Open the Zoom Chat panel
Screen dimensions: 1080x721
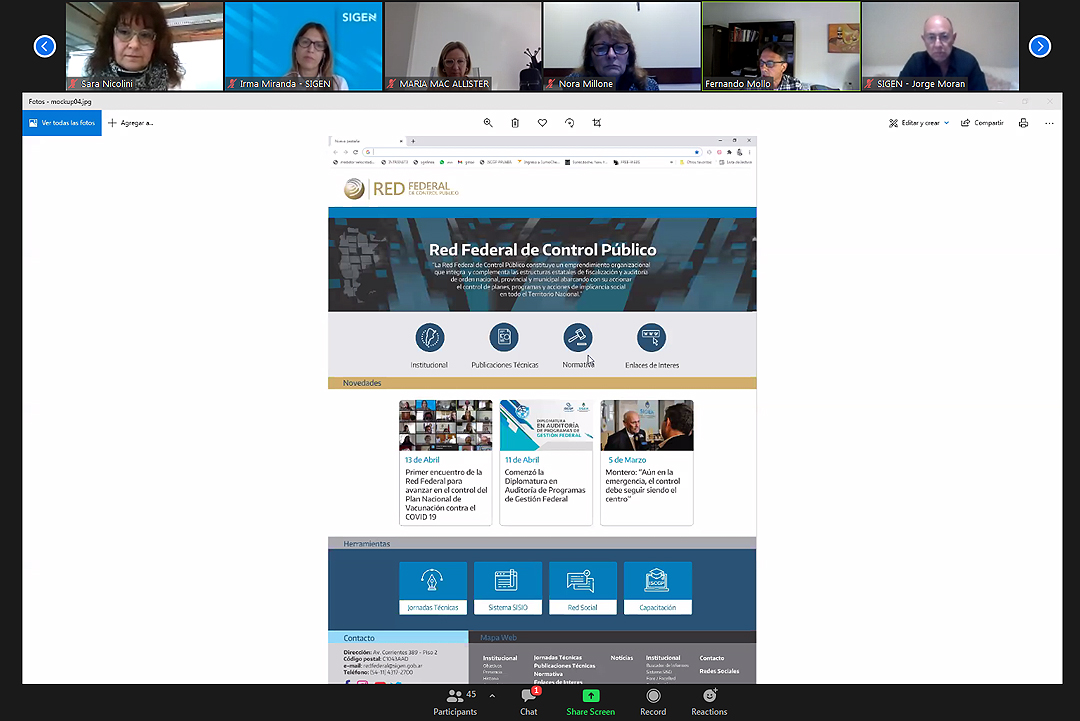click(529, 702)
